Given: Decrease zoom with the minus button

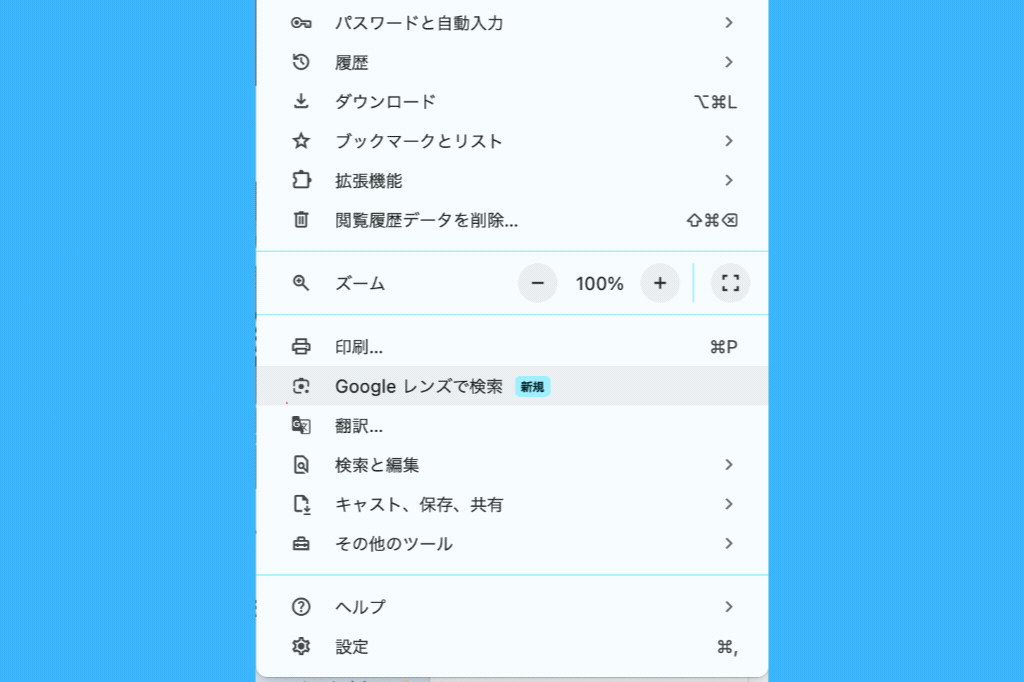Looking at the screenshot, I should (x=538, y=283).
